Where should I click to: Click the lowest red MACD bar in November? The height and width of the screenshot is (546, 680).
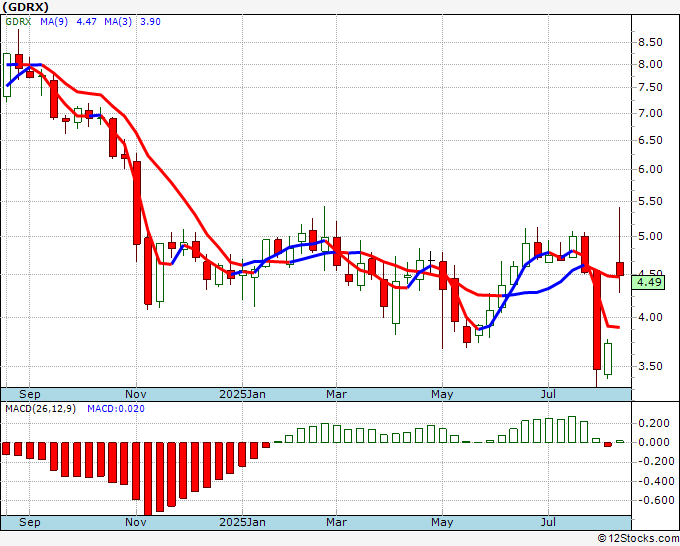point(148,479)
